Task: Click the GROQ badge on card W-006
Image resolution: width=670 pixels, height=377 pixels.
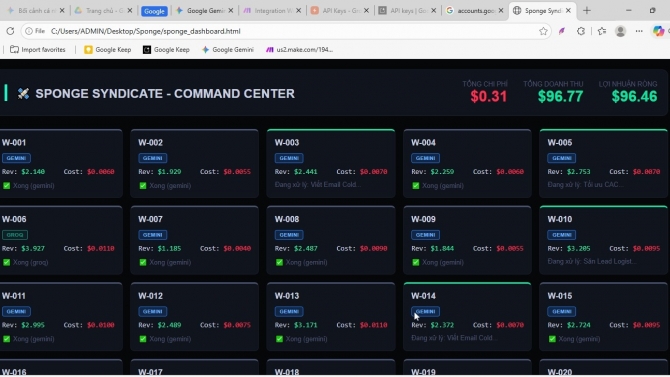Action: (x=15, y=235)
